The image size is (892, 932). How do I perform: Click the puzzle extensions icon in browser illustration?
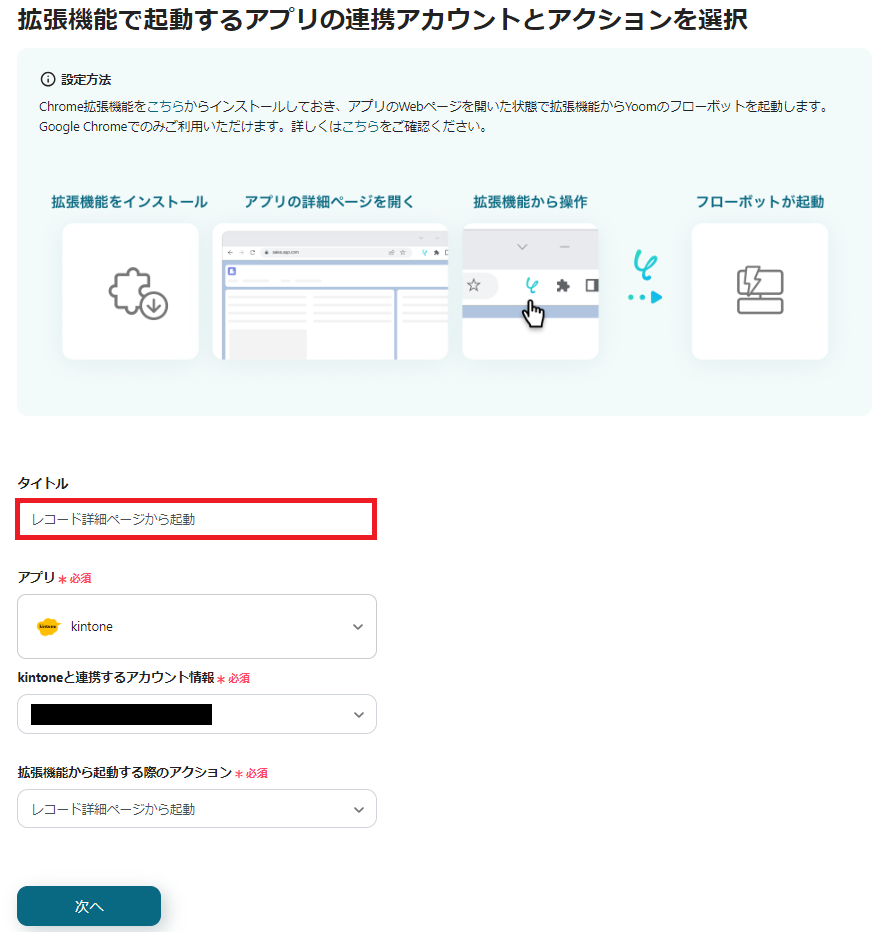click(562, 286)
